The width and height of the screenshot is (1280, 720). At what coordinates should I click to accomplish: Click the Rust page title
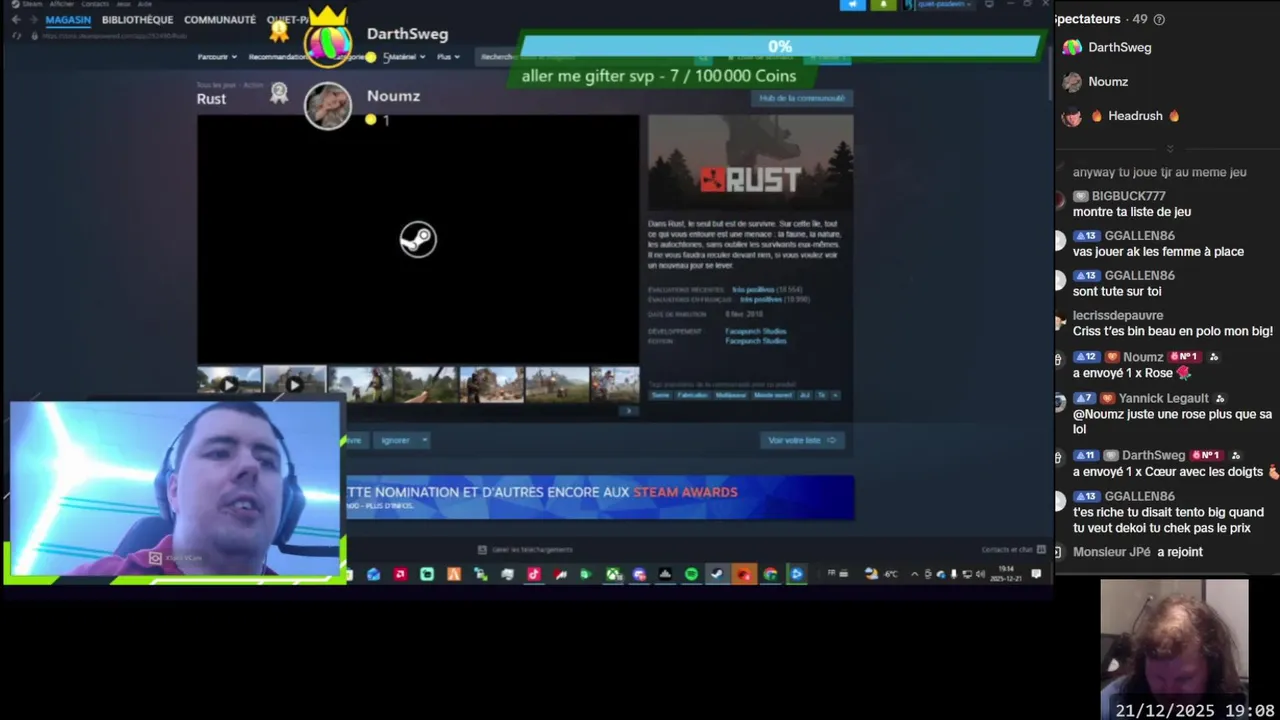tap(211, 99)
